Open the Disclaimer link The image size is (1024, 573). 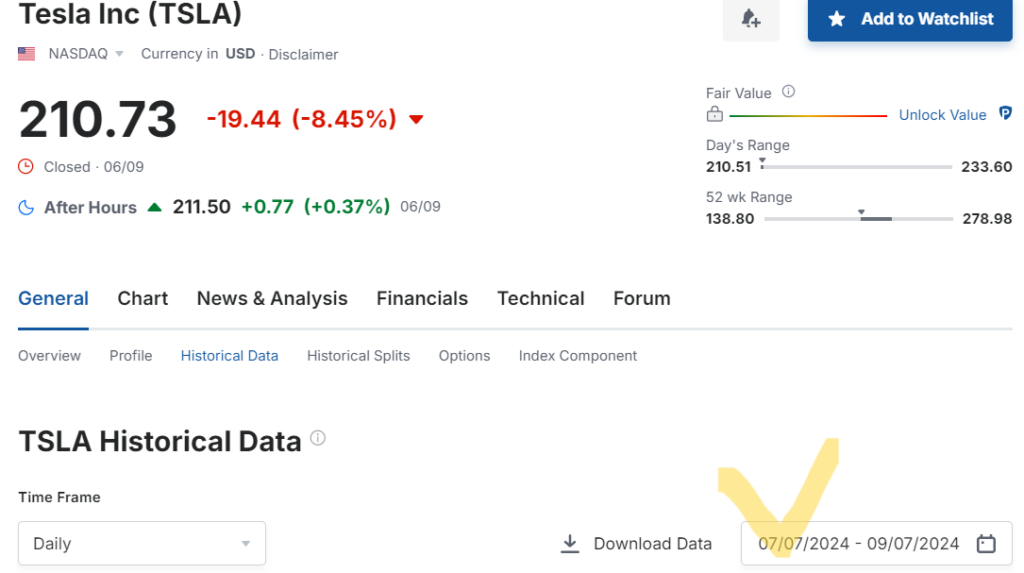[x=303, y=54]
